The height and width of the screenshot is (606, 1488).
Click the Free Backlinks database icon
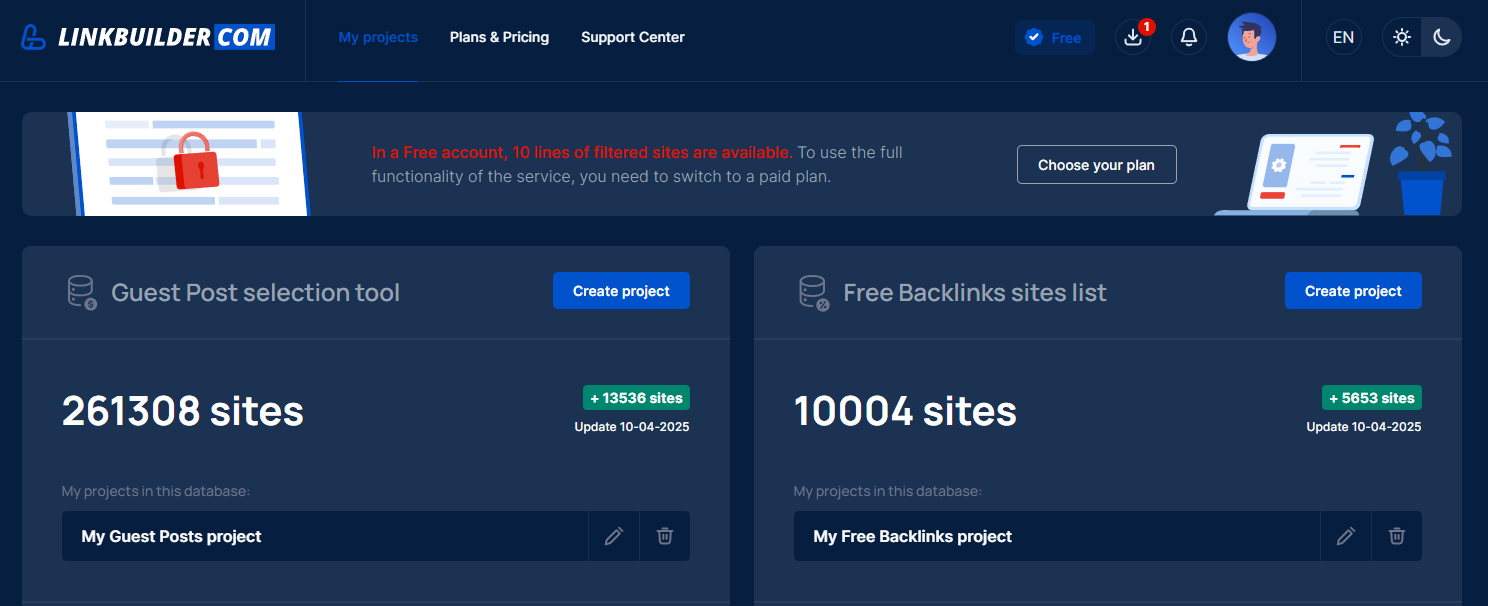[x=814, y=293]
